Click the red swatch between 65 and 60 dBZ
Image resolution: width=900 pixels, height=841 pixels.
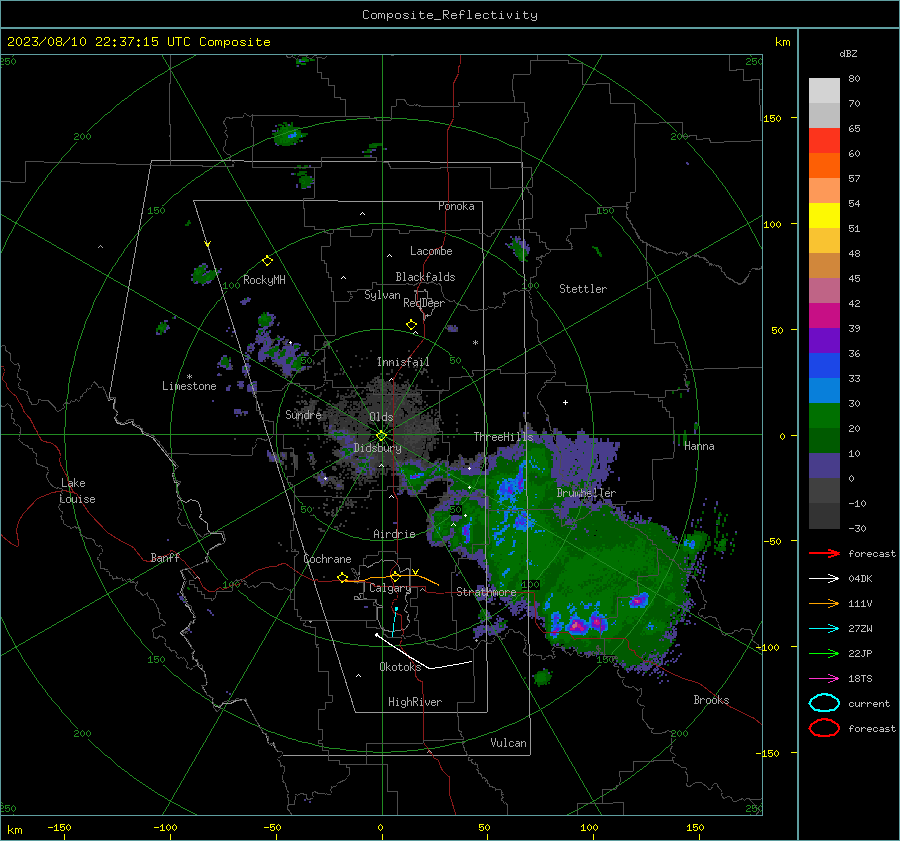pos(824,141)
